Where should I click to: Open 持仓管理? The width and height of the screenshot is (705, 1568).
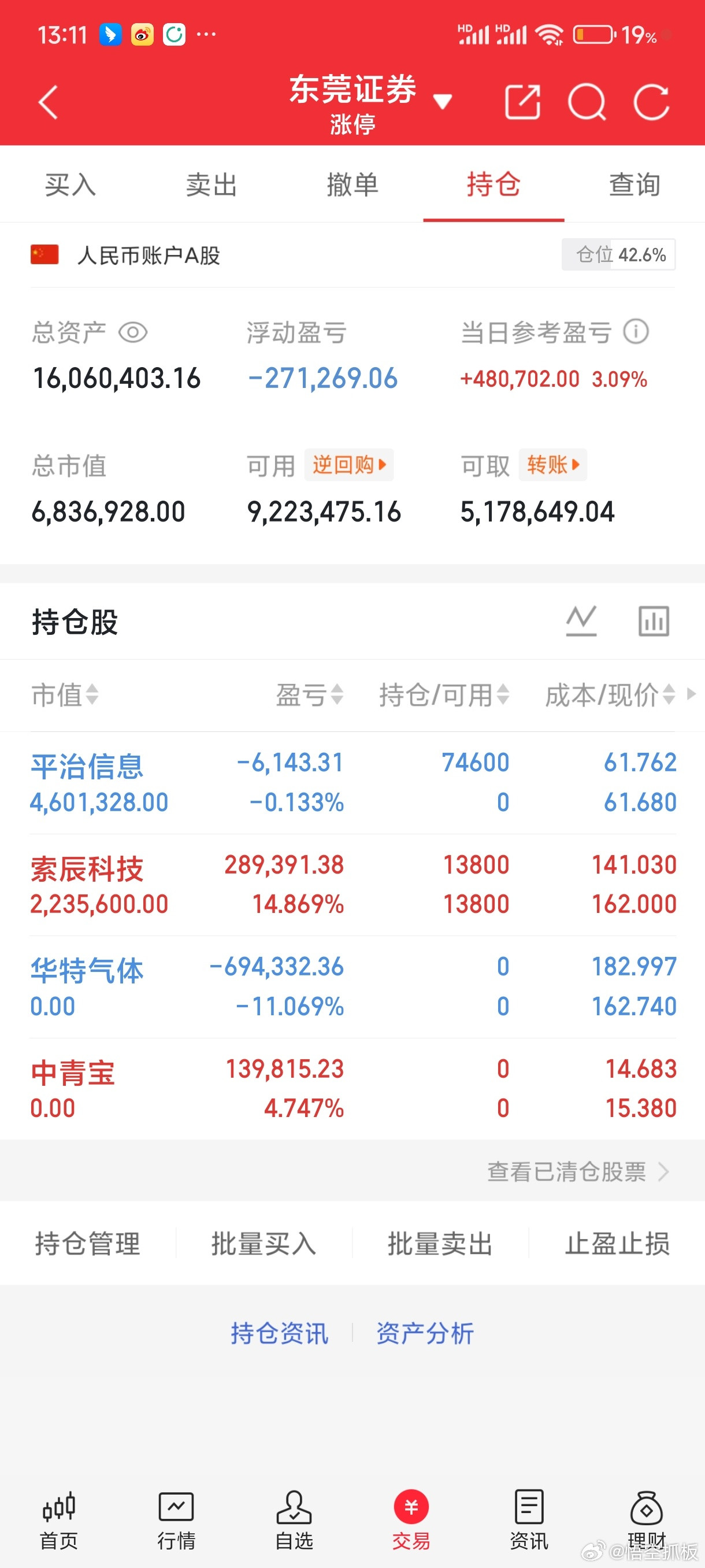pos(88,1243)
